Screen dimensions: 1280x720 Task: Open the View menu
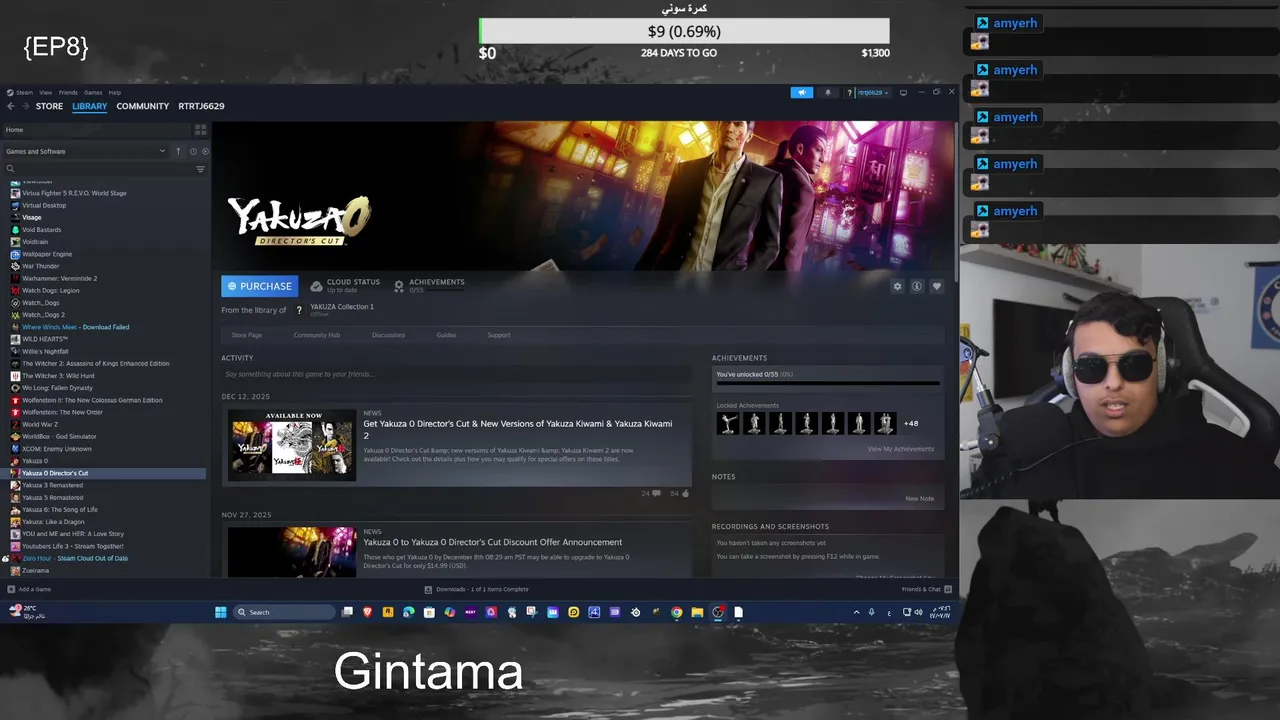[x=45, y=92]
